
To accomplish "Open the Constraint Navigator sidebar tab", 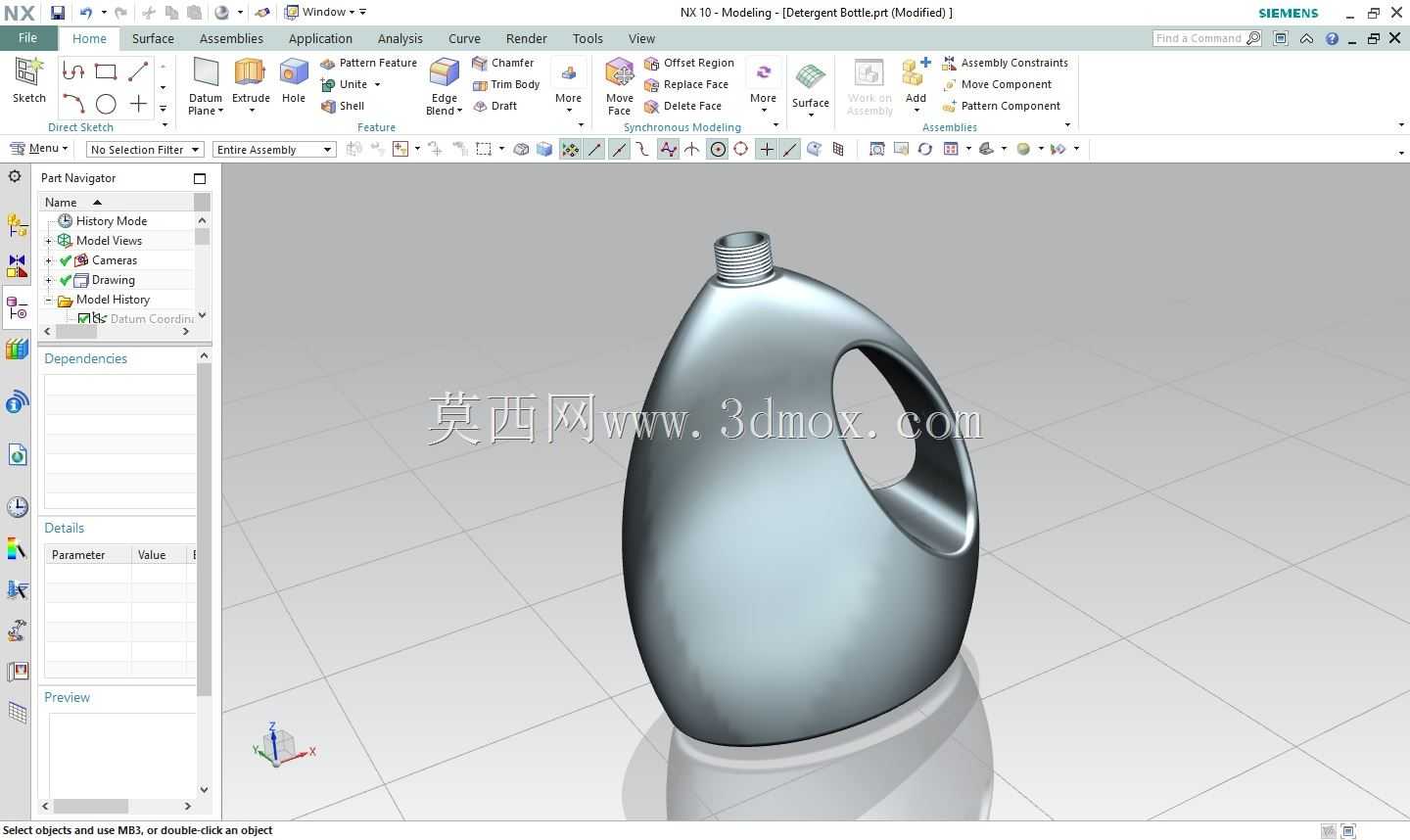I will (17, 266).
